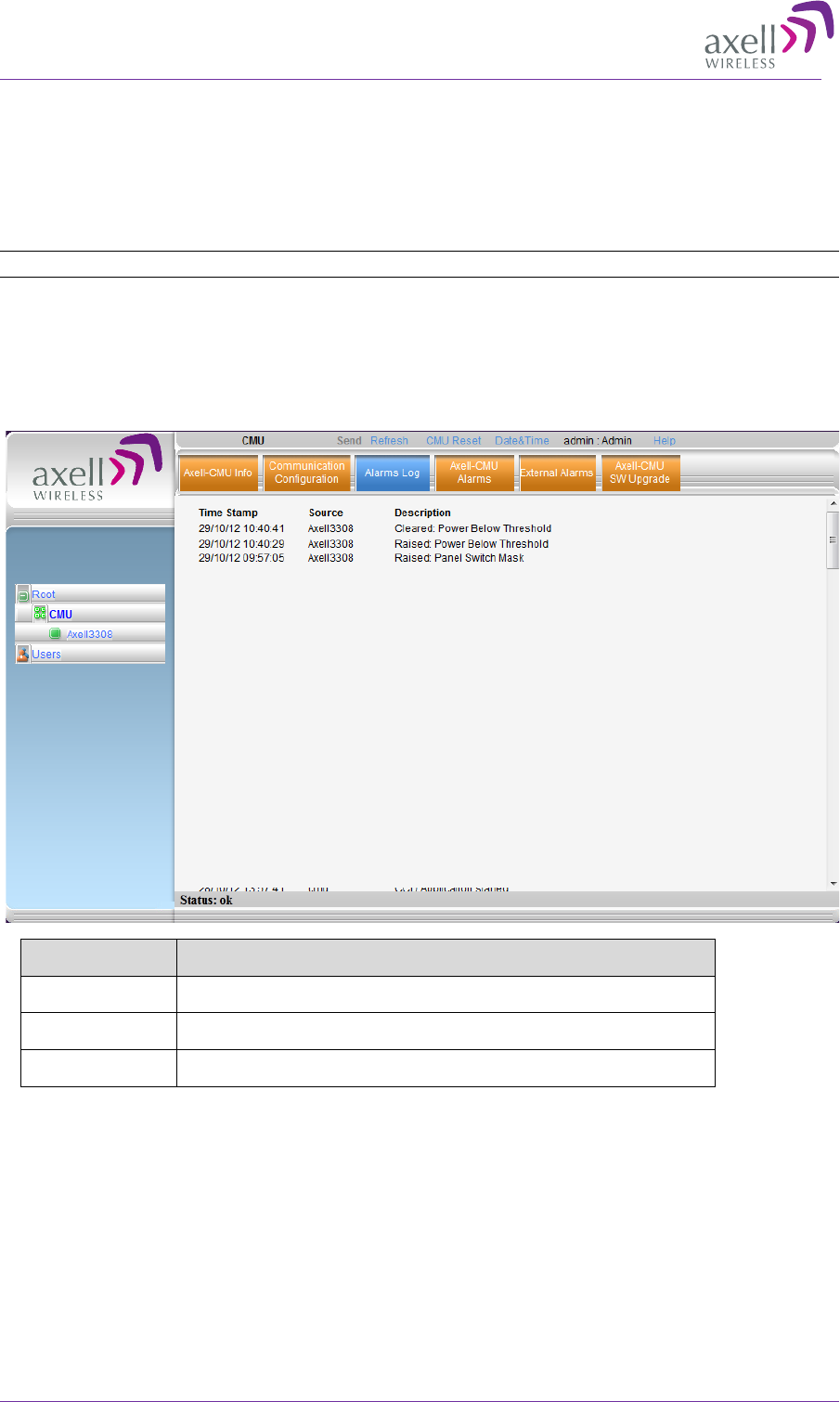Open the External Alarms tab
Image resolution: width=840 pixels, height=1402 pixels.
coord(557,473)
